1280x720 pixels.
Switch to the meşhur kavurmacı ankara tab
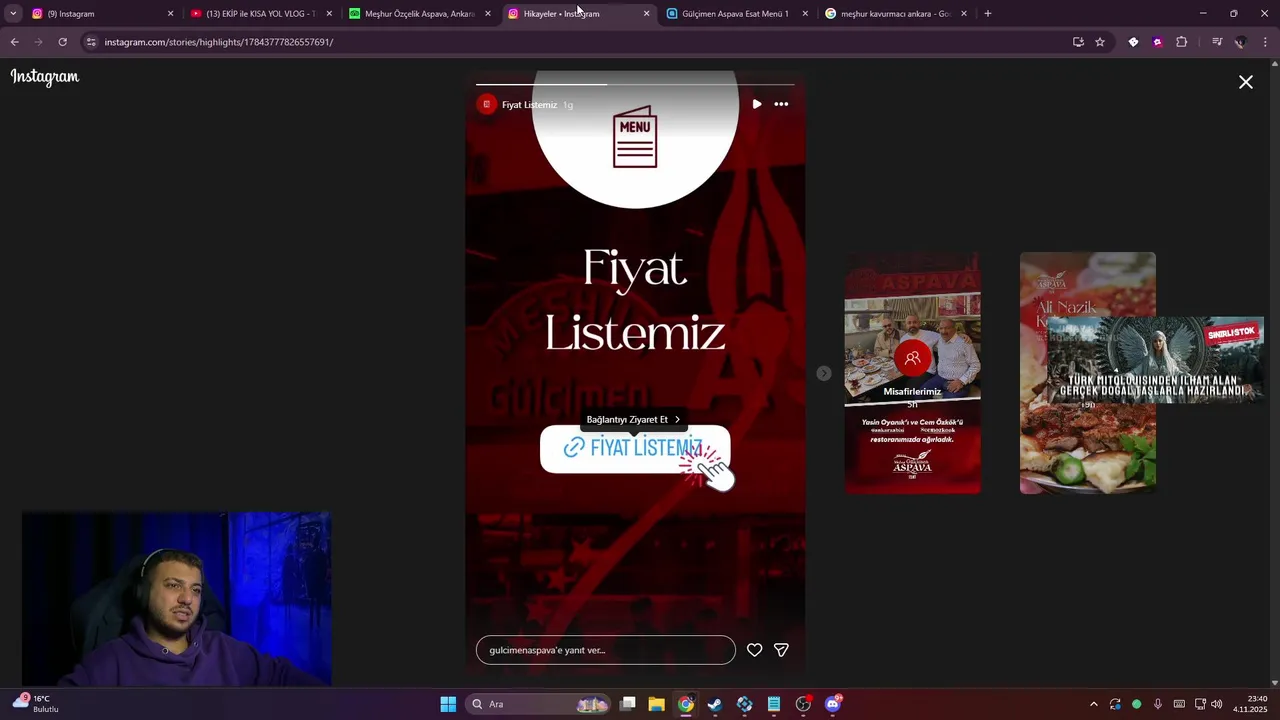895,14
